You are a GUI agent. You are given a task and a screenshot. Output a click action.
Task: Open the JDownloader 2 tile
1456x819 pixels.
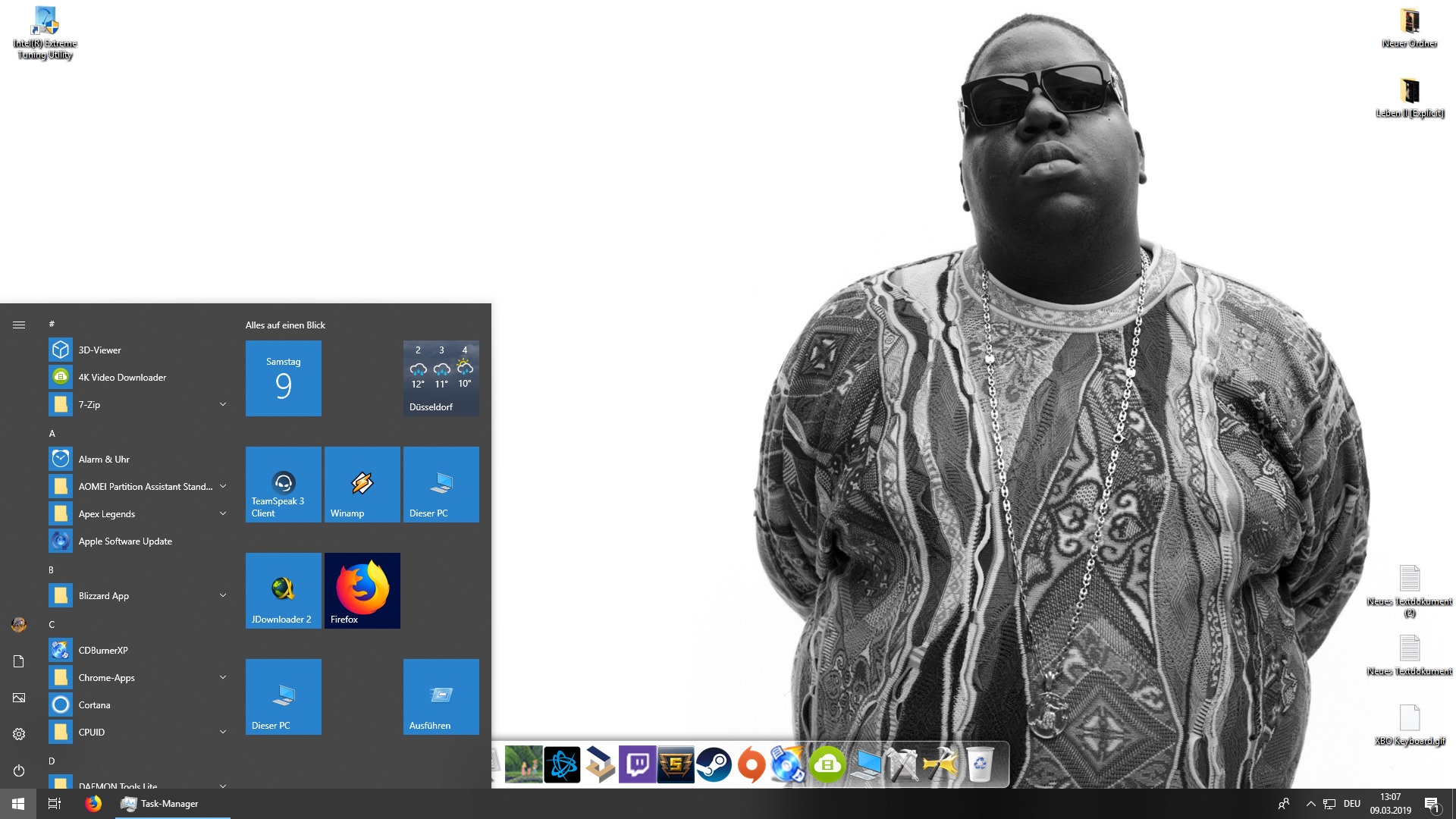283,590
